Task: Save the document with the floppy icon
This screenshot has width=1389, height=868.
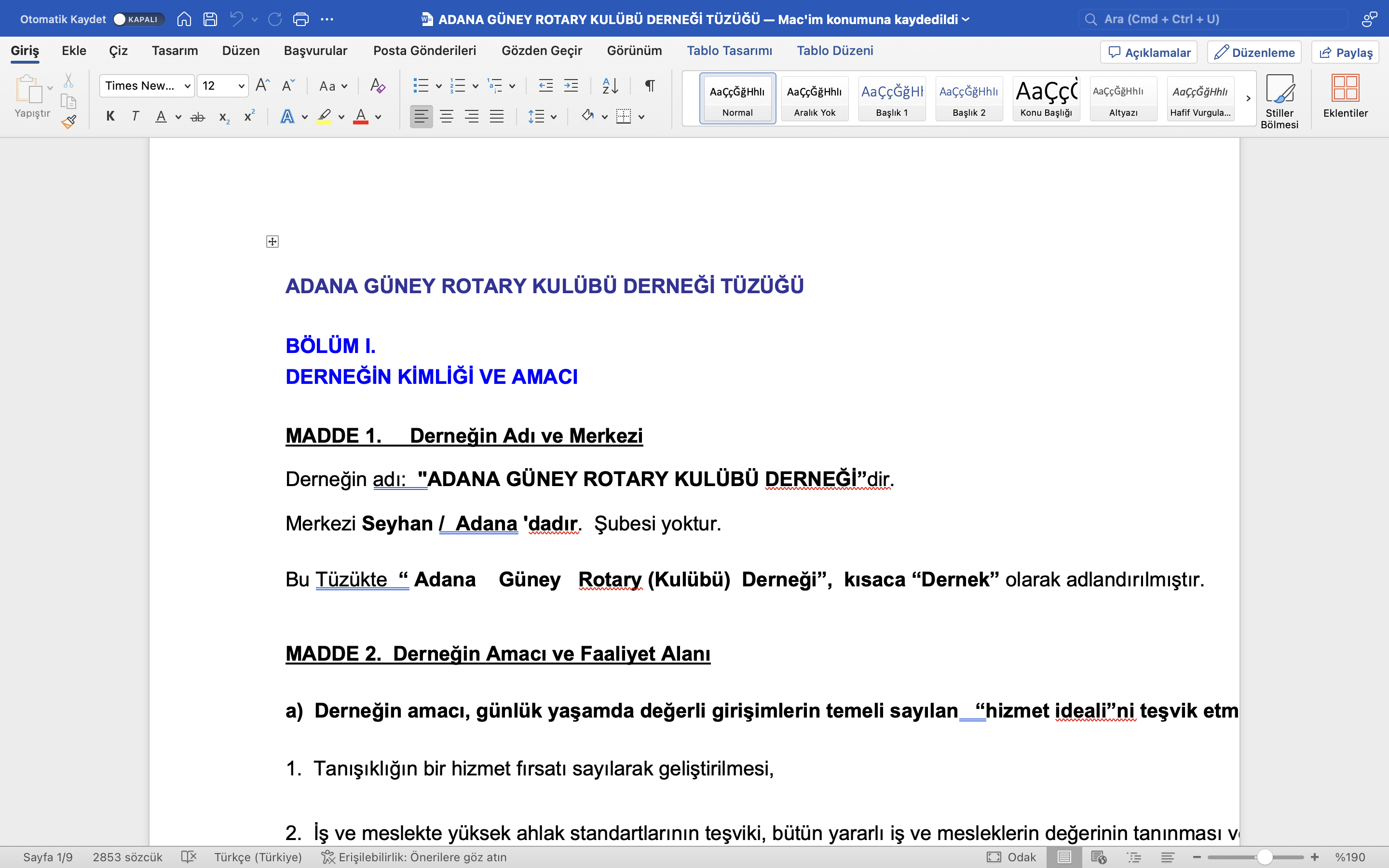Action: click(x=210, y=19)
